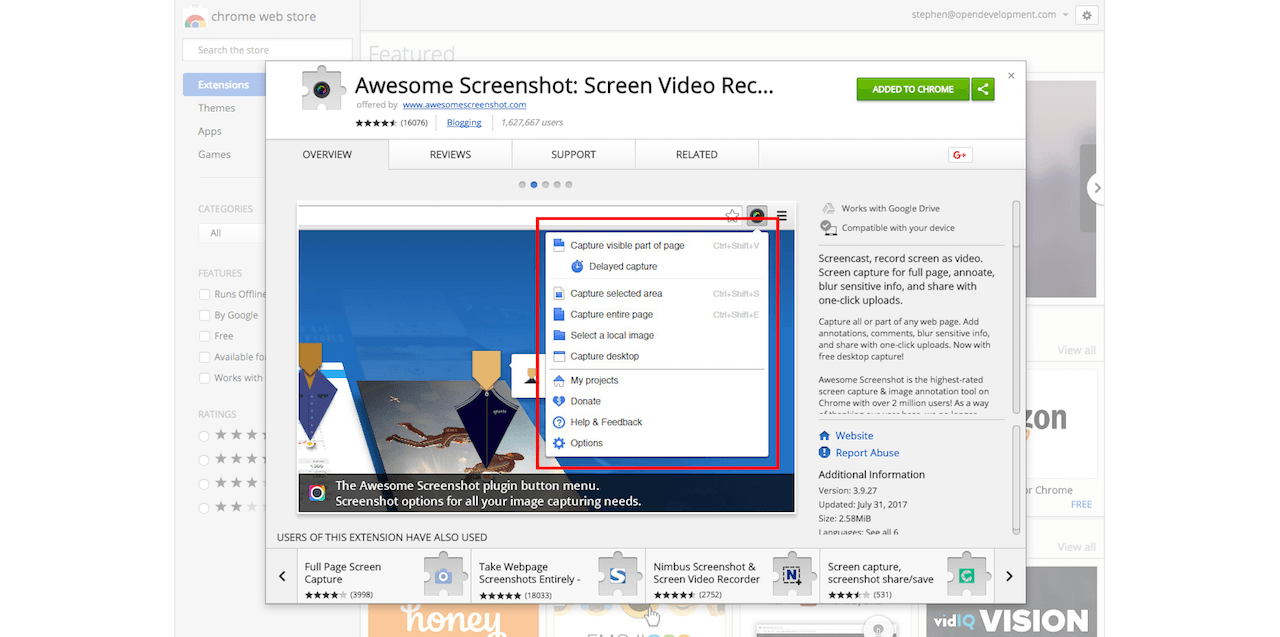This screenshot has width=1280, height=637.
Task: Click the related extensions previous arrow
Action: (x=282, y=576)
